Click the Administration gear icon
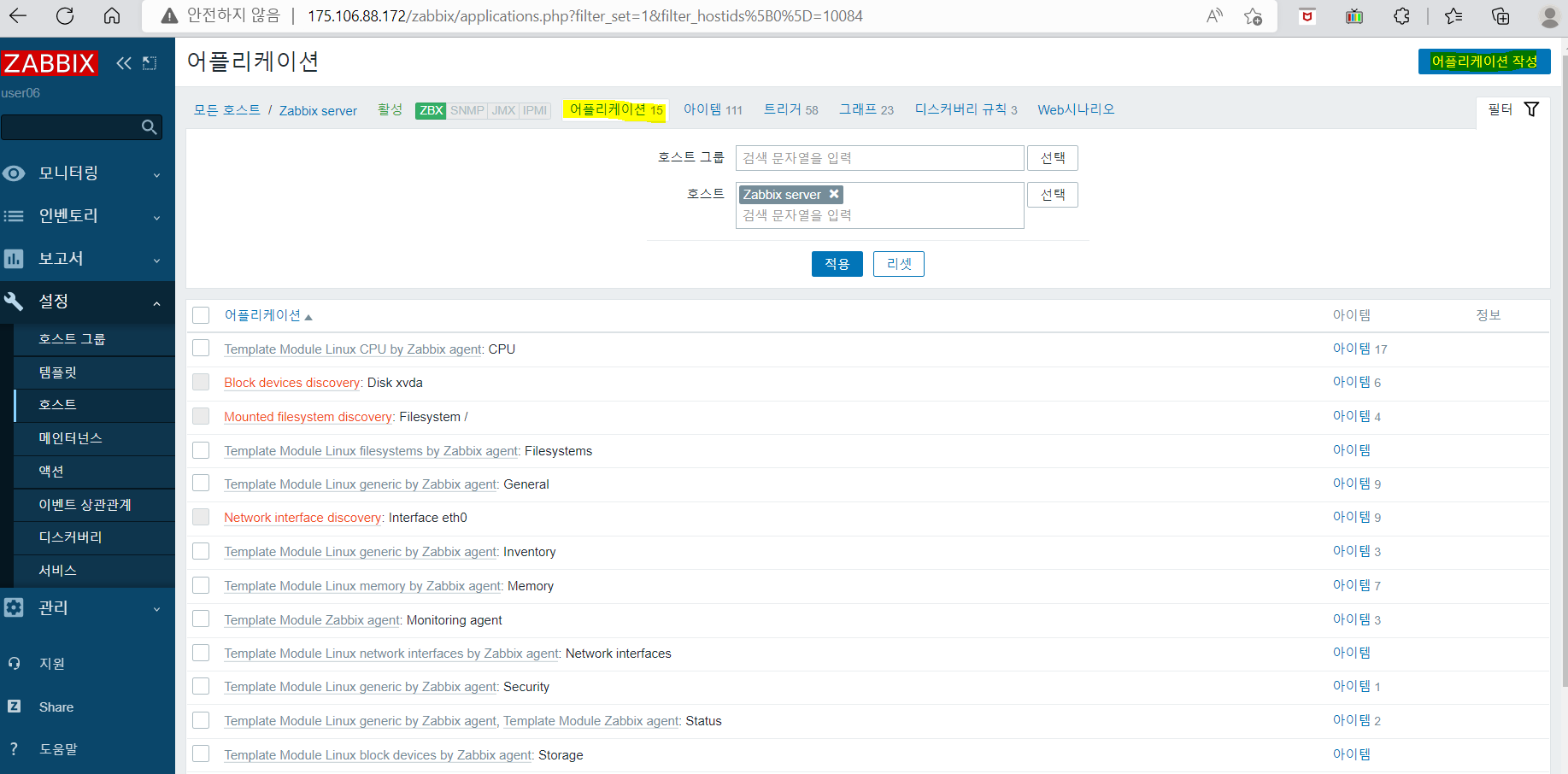The width and height of the screenshot is (1568, 774). point(14,607)
